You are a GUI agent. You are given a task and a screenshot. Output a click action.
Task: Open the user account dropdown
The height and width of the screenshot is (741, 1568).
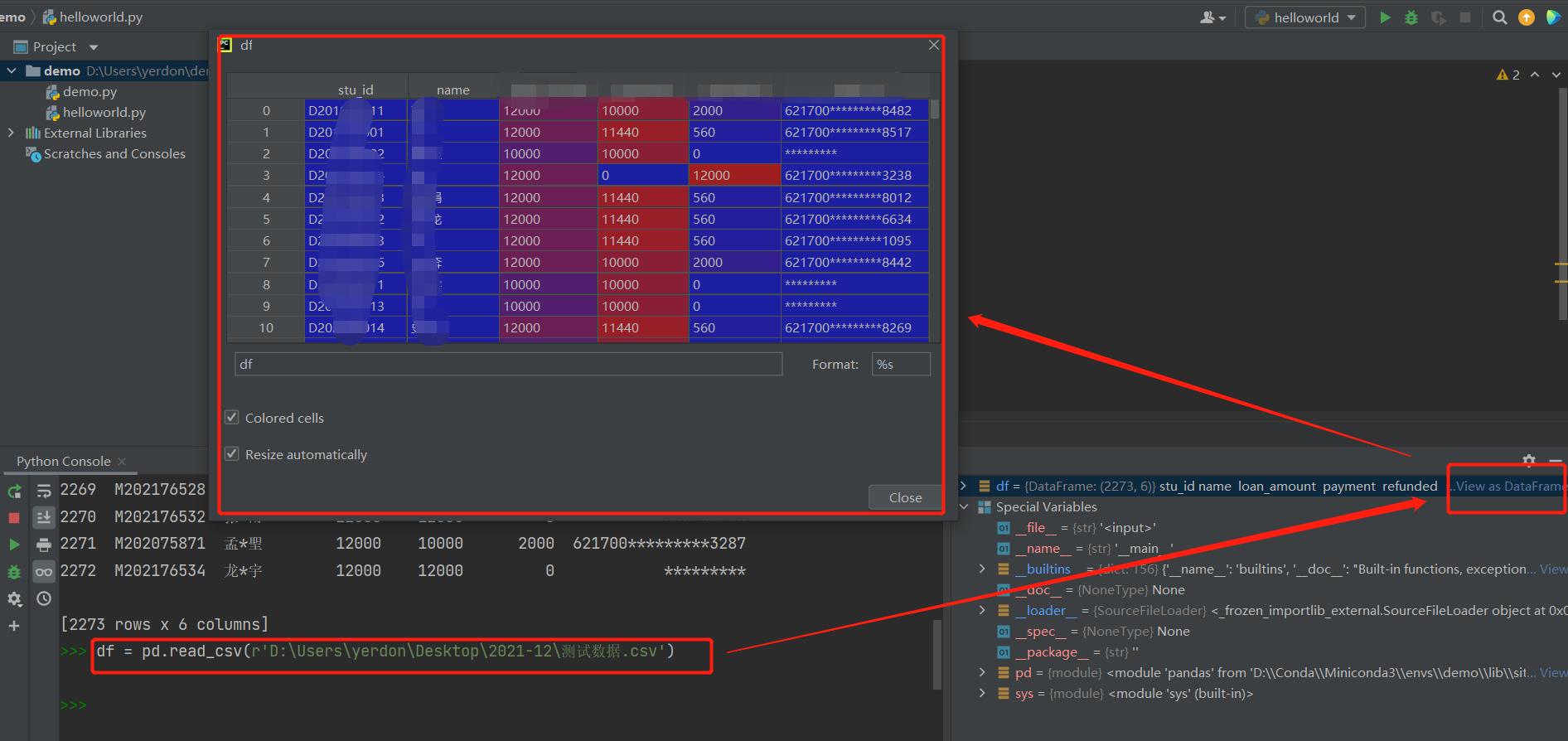coord(1213,17)
